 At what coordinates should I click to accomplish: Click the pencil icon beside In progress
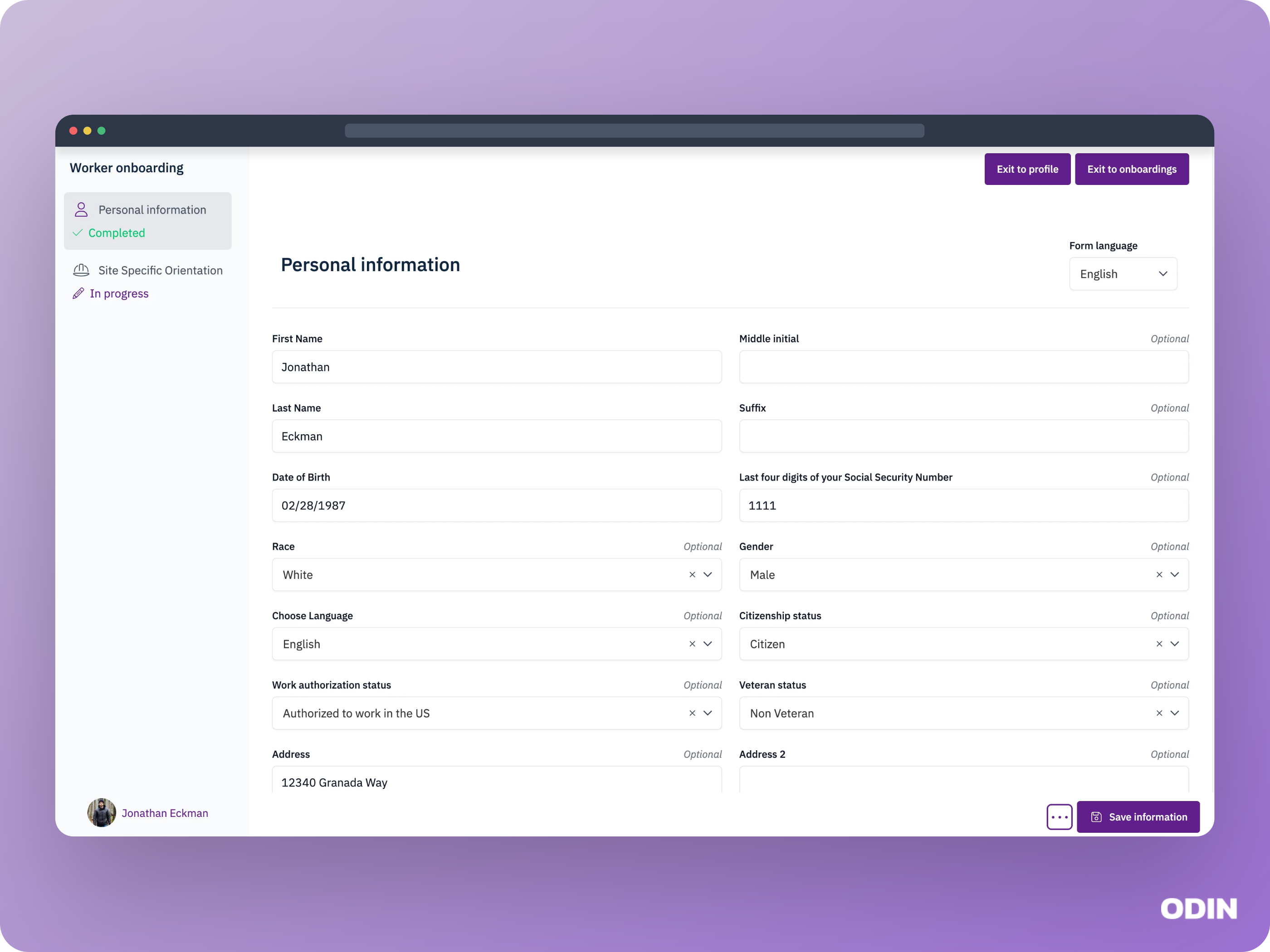pos(79,293)
